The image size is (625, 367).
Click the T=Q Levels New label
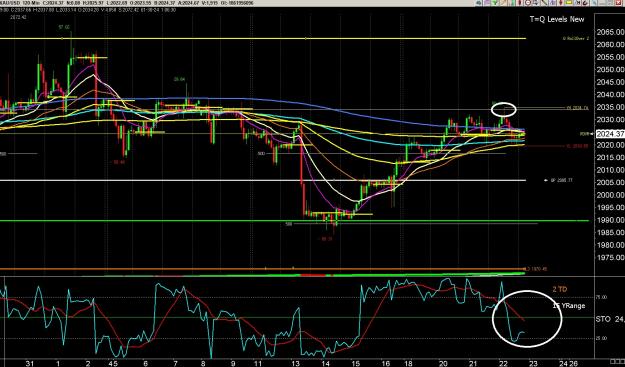click(557, 19)
